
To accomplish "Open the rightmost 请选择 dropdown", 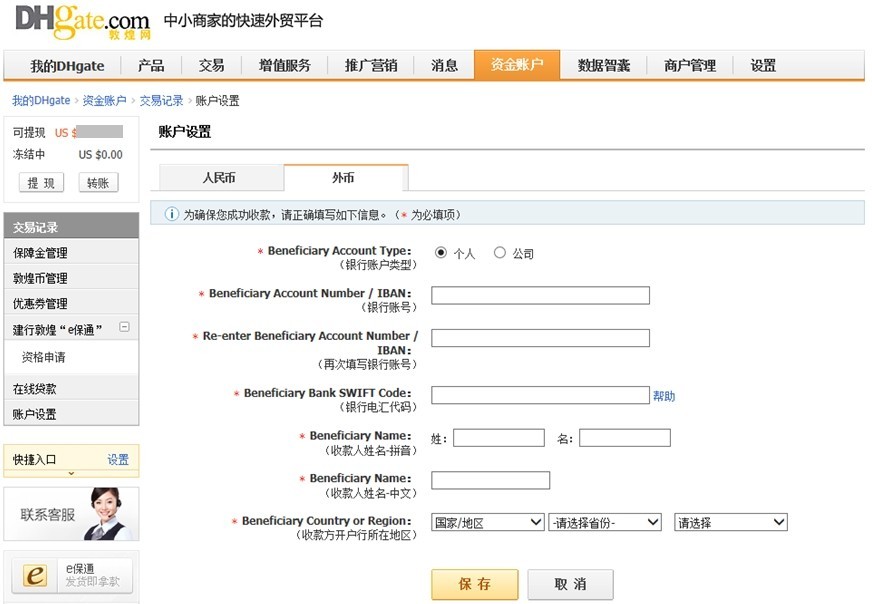I will point(731,522).
